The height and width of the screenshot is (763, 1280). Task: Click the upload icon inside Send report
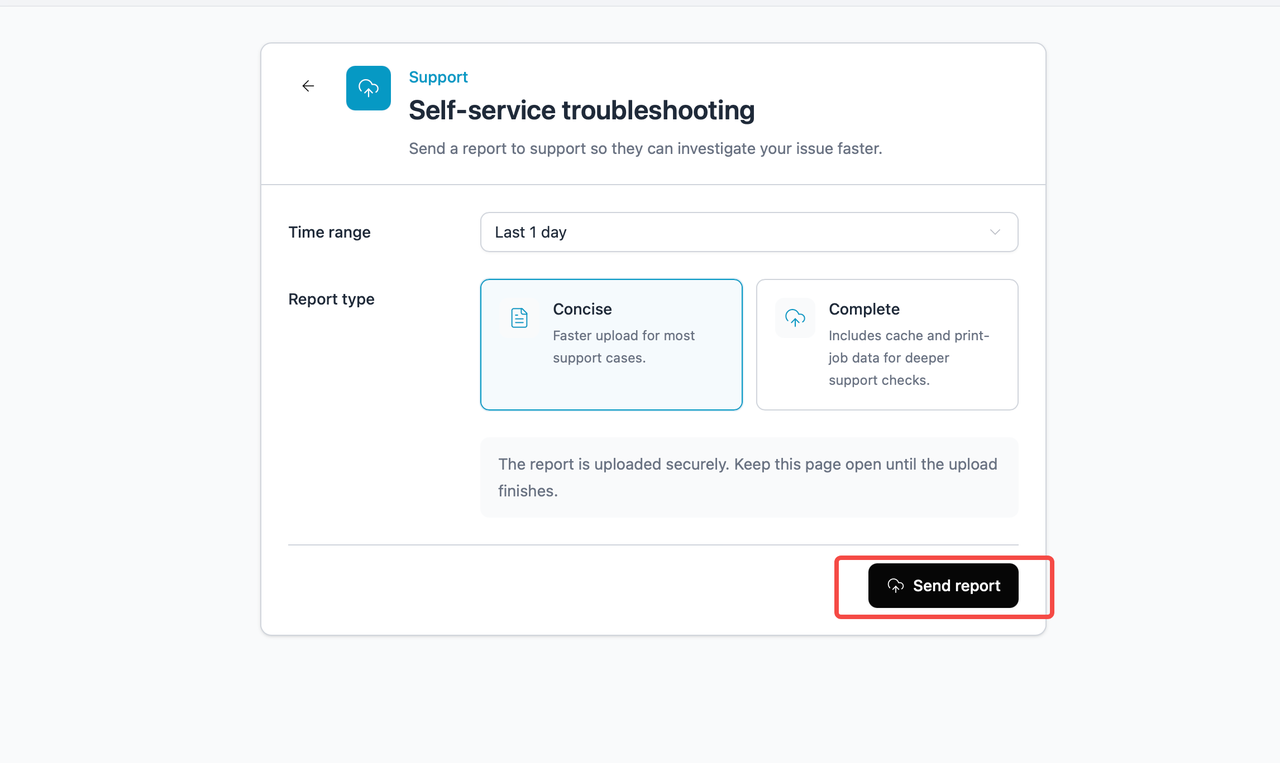[x=896, y=586]
